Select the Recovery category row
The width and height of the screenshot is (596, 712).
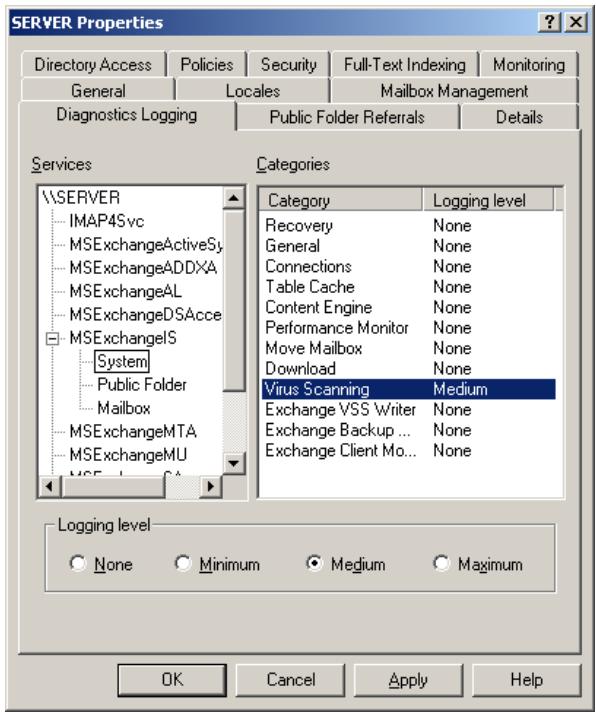[x=409, y=225]
